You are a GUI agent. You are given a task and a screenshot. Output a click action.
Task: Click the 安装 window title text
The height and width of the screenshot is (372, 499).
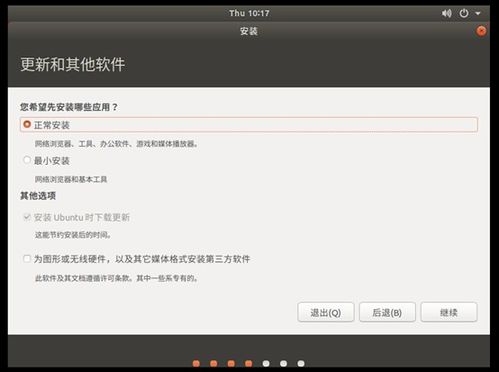coord(249,31)
